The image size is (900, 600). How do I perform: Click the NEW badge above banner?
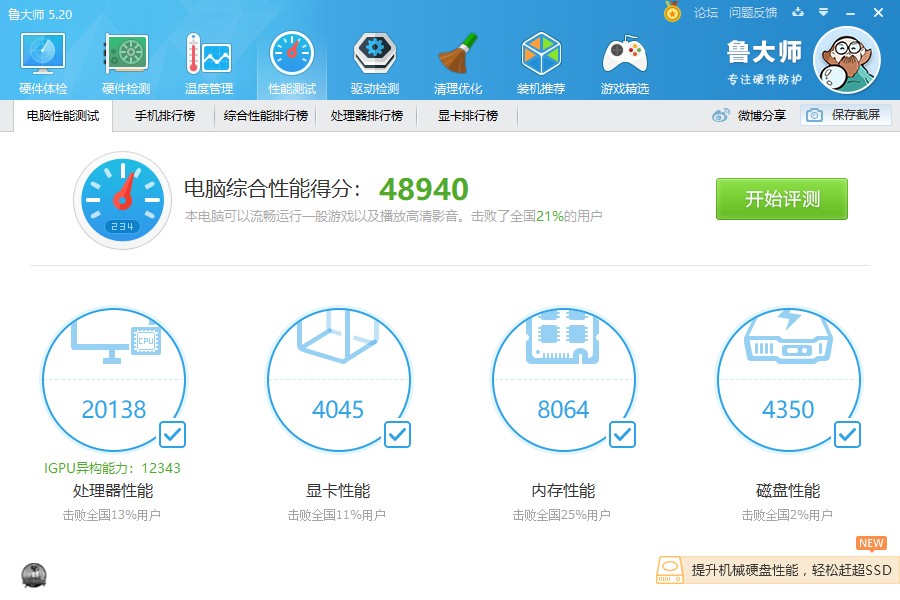click(x=871, y=543)
